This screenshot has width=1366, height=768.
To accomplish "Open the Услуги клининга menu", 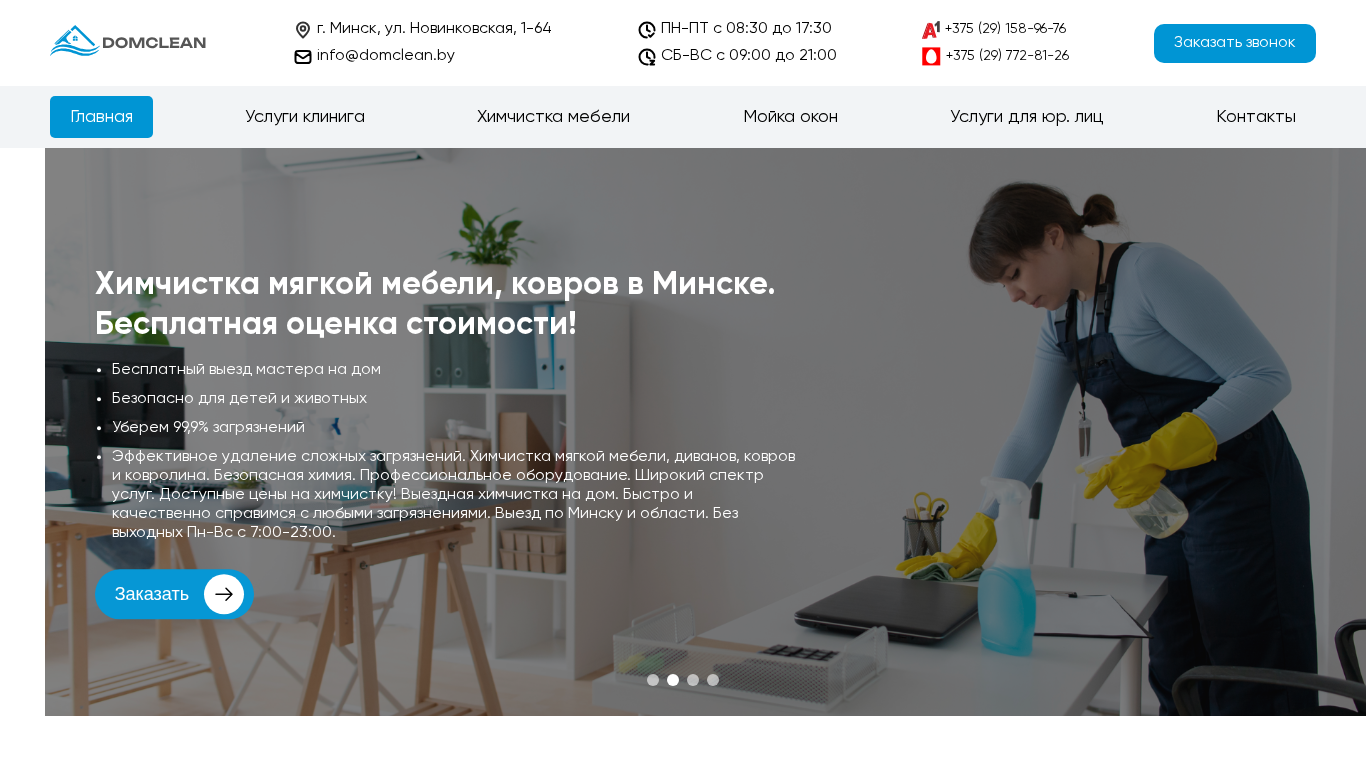I will coord(305,117).
